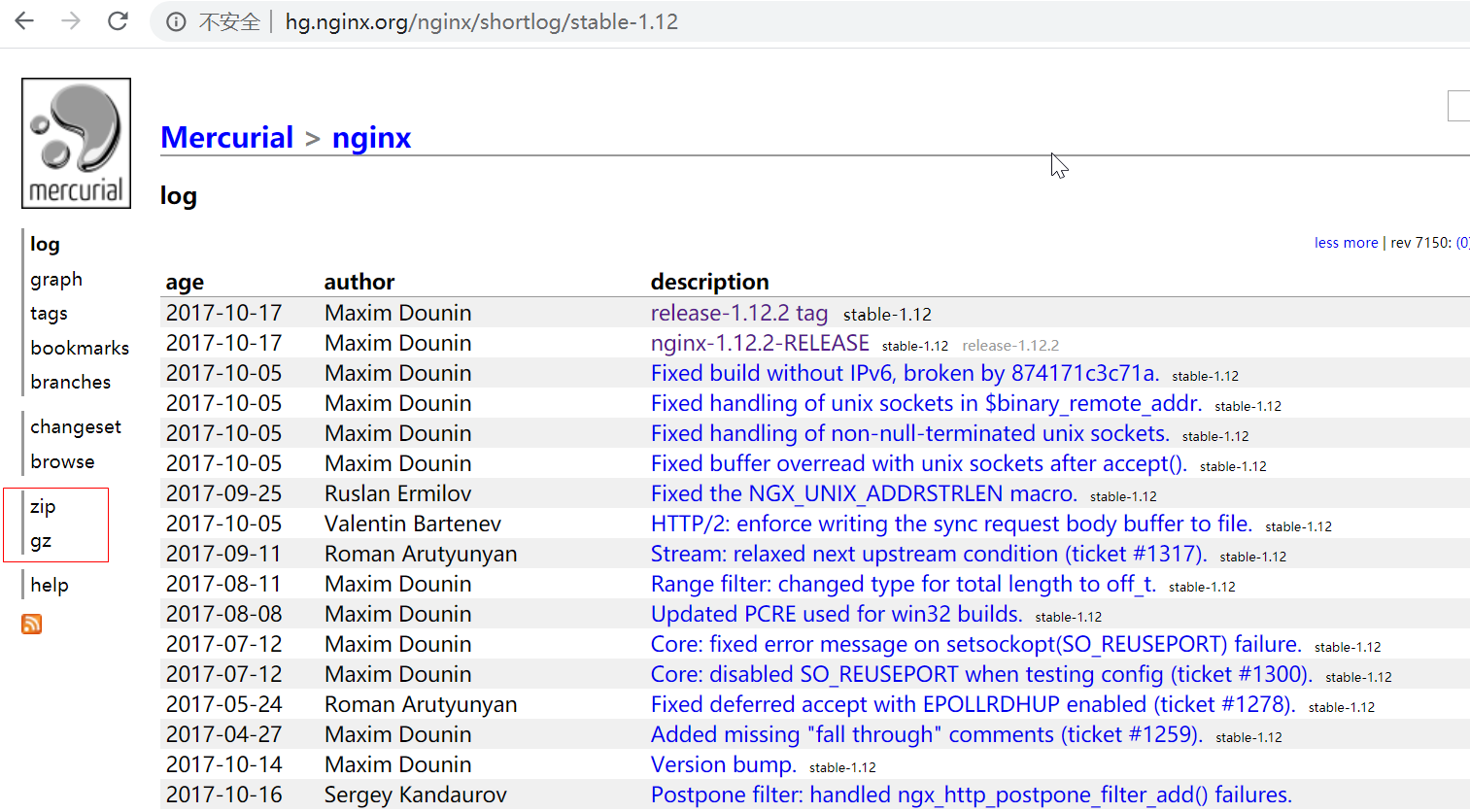
Task: Open tags in the sidebar
Action: pos(49,314)
